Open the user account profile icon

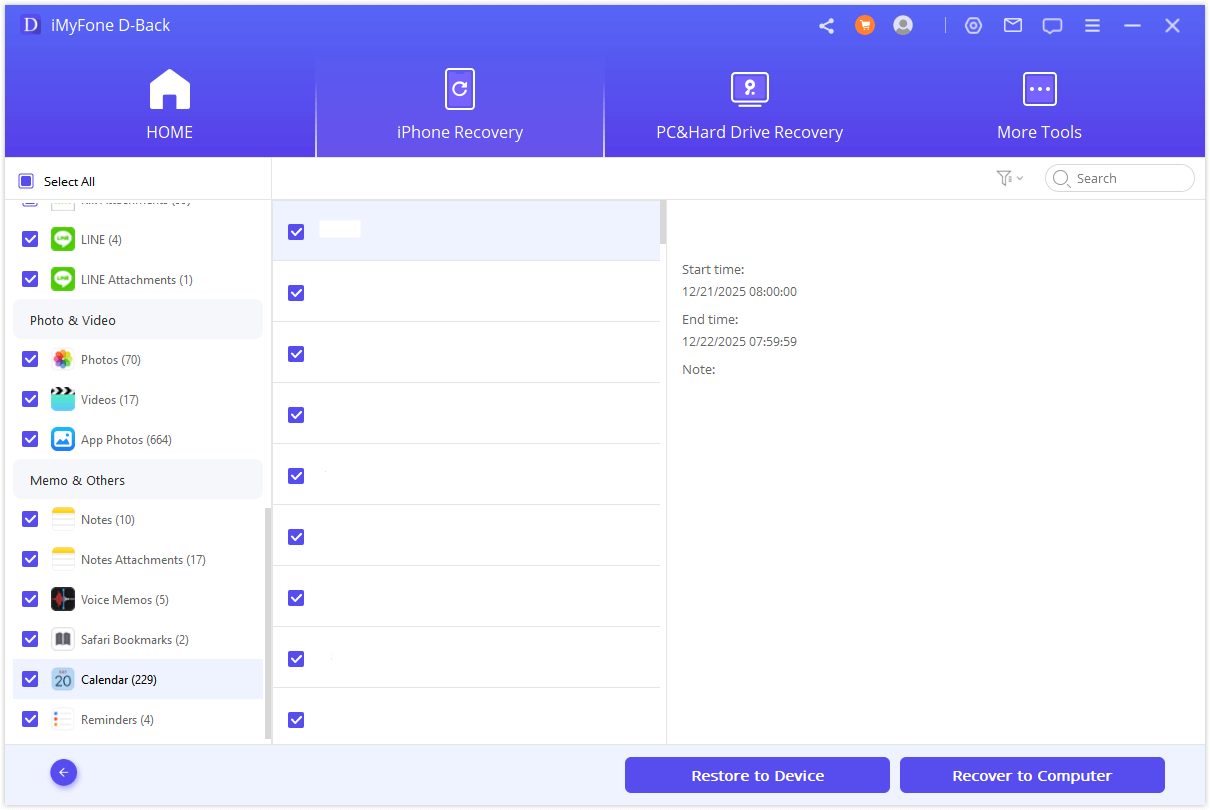[x=903, y=26]
